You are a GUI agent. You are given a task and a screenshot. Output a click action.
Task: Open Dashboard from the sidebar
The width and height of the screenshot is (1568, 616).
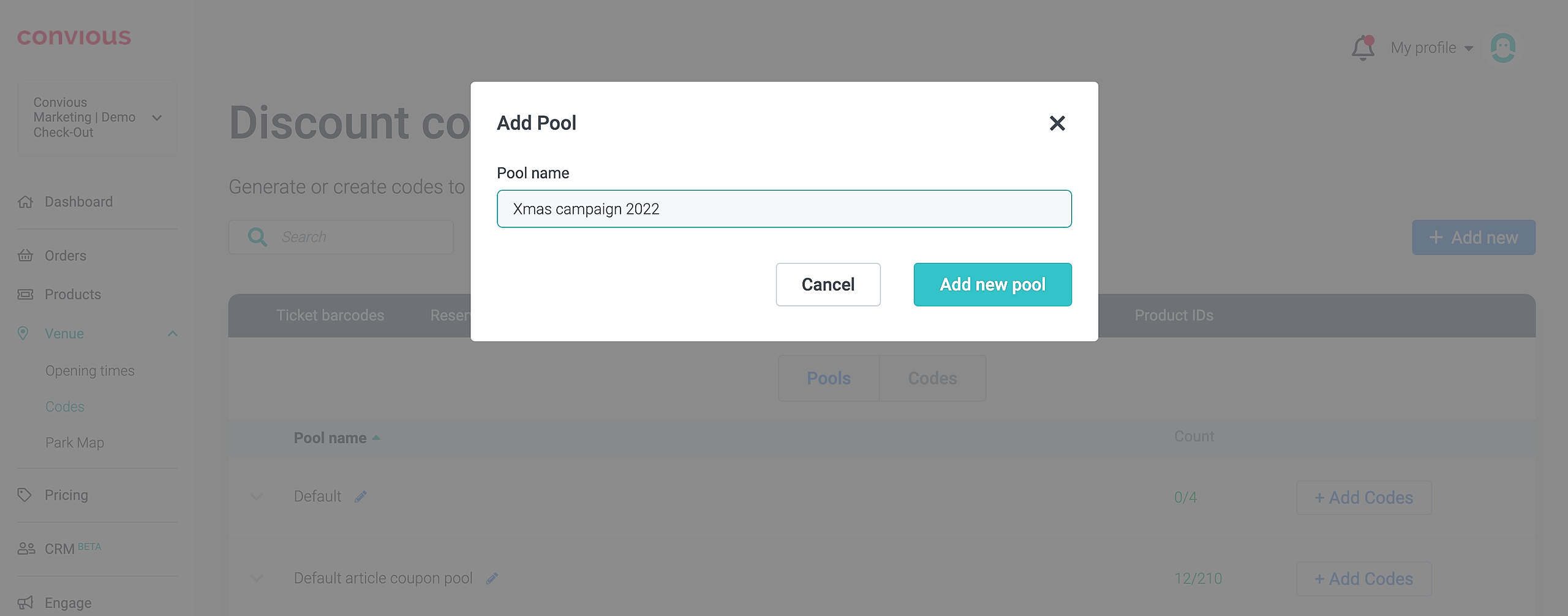pos(78,202)
